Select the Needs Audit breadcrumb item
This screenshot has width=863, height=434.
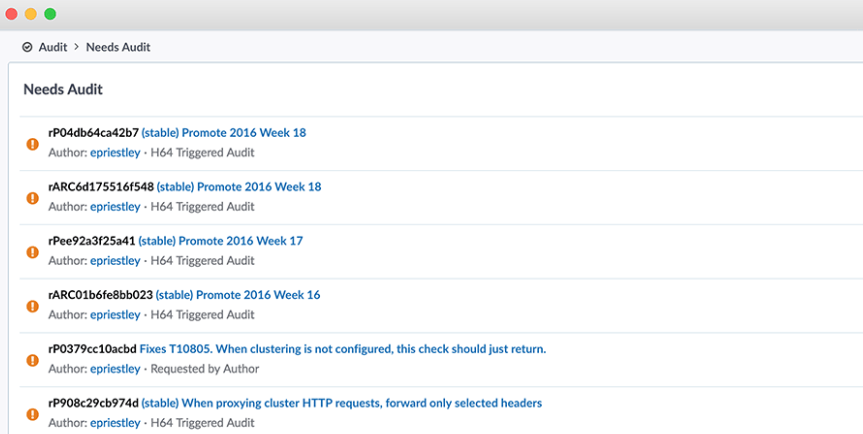pyautogui.click(x=118, y=47)
